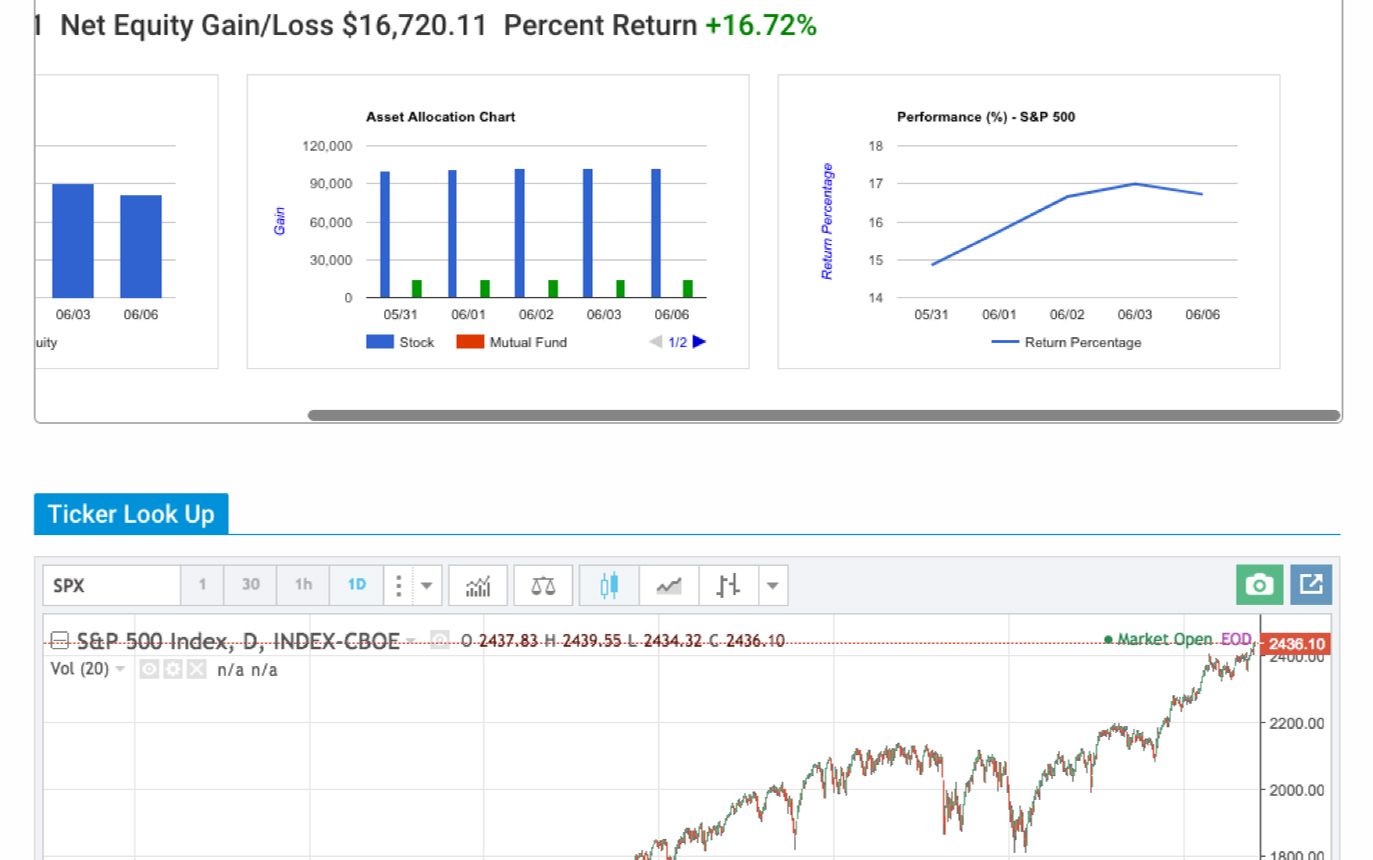The image size is (1373, 860).
Task: Click the EOD label on the chart
Action: pos(1236,639)
